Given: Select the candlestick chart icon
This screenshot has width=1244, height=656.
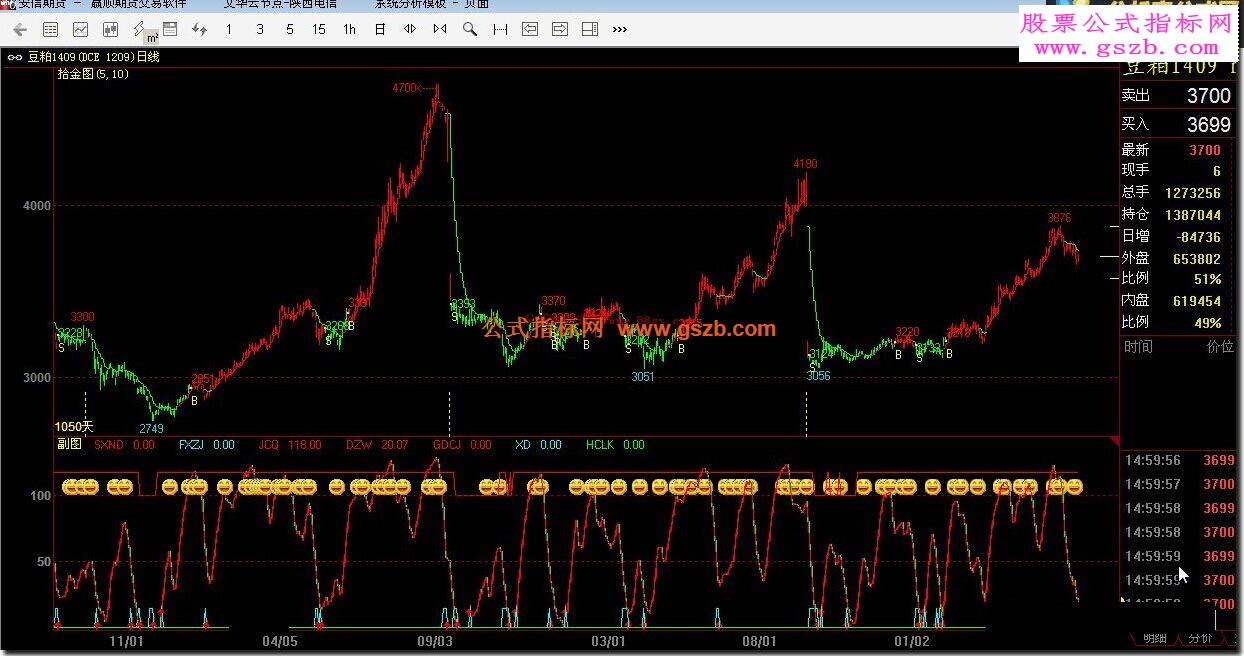Looking at the screenshot, I should pyautogui.click(x=110, y=30).
